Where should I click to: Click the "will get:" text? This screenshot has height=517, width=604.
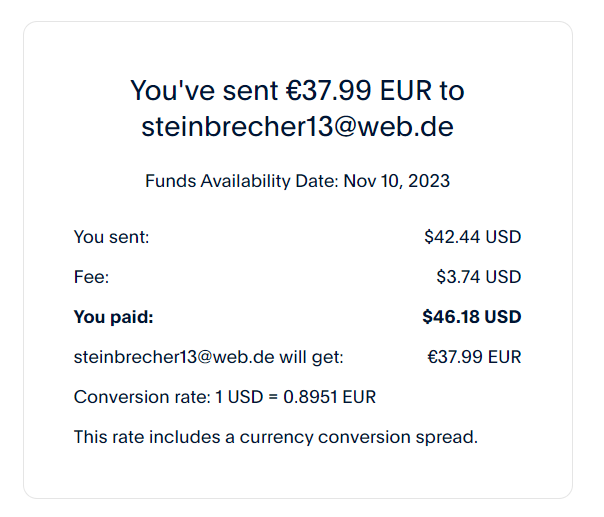(311, 357)
